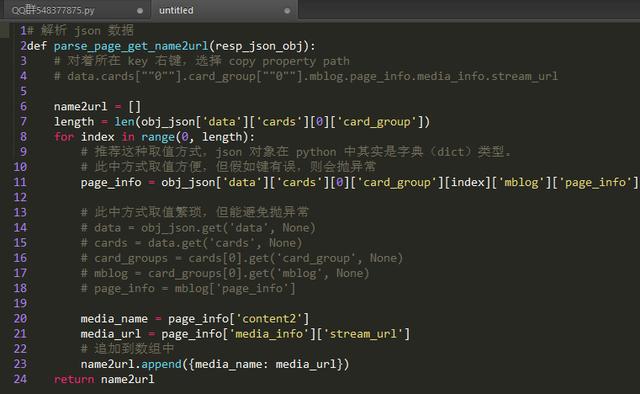Click line number 24 in the gutter

[20, 379]
